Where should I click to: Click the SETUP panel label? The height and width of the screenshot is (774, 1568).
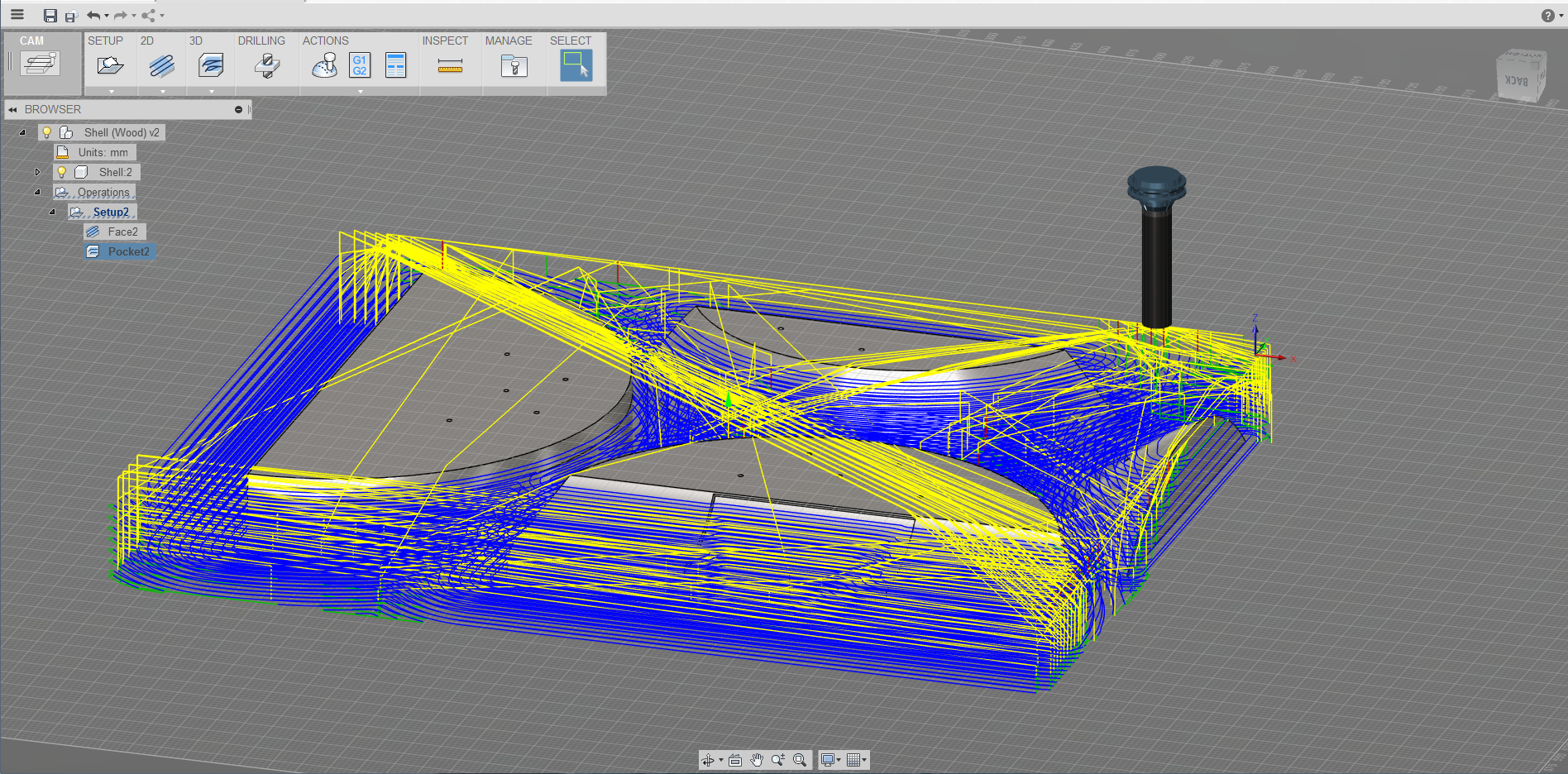pyautogui.click(x=105, y=41)
